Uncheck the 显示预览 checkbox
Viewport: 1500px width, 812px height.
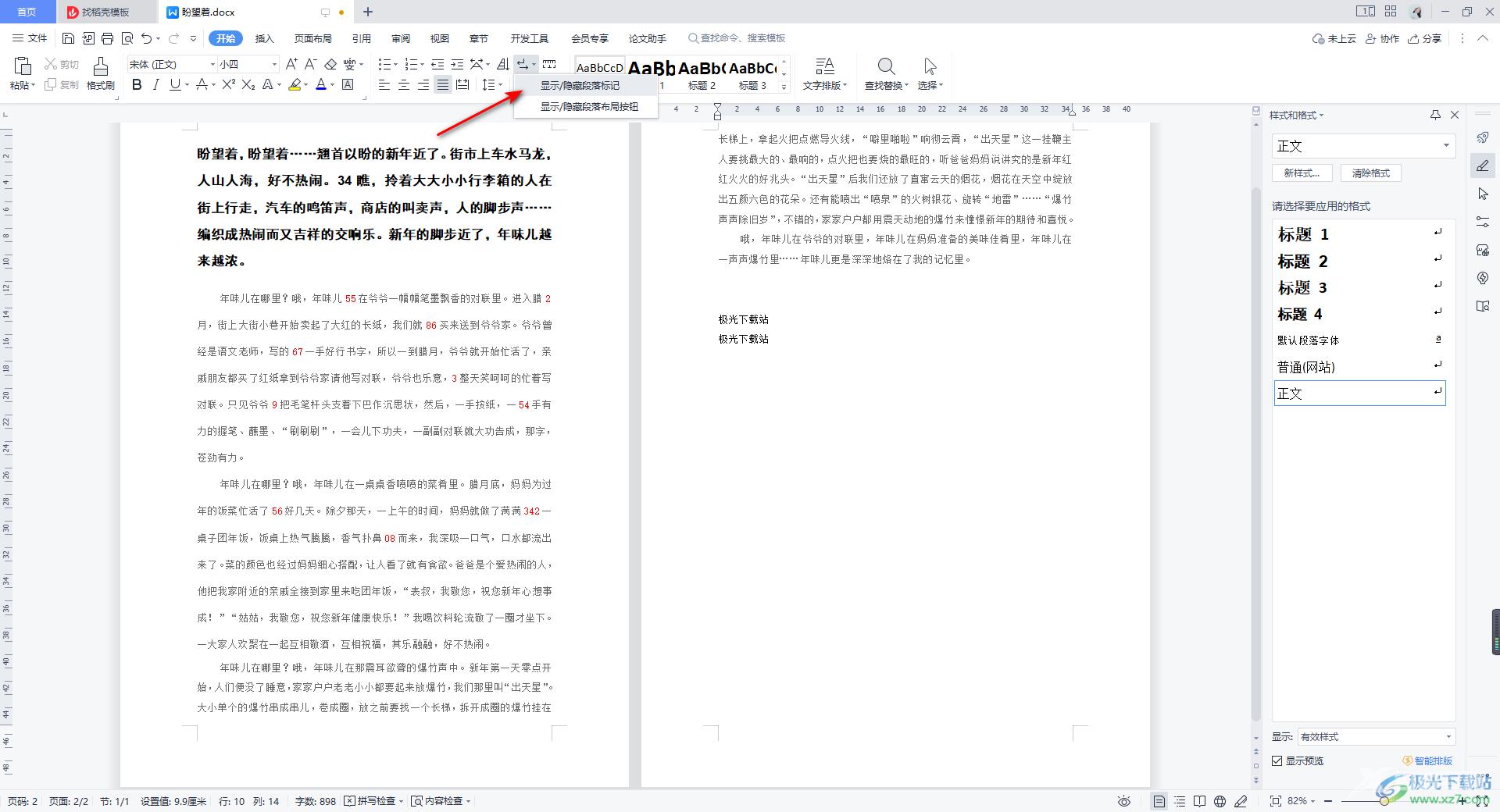tap(1277, 760)
